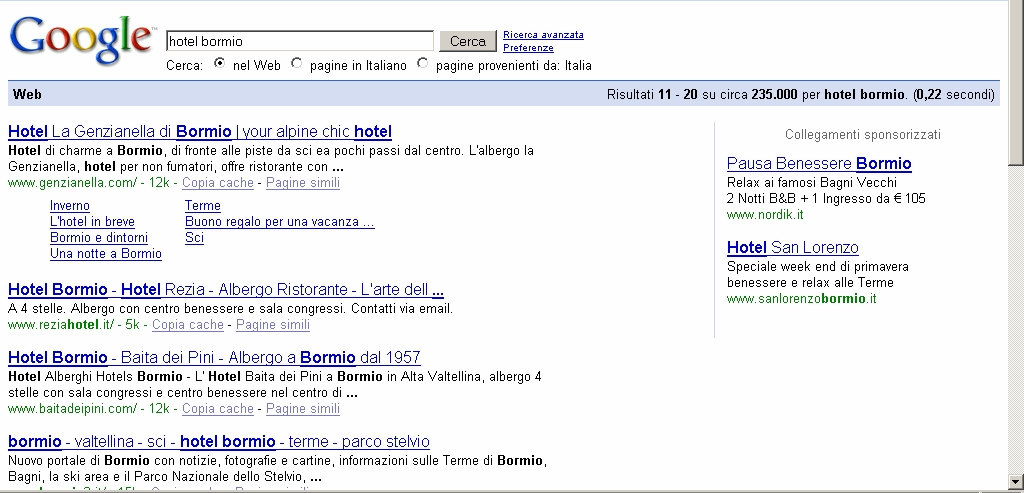
Task: Choose 'pagine provenienti da: Italia' radio button
Action: click(423, 64)
